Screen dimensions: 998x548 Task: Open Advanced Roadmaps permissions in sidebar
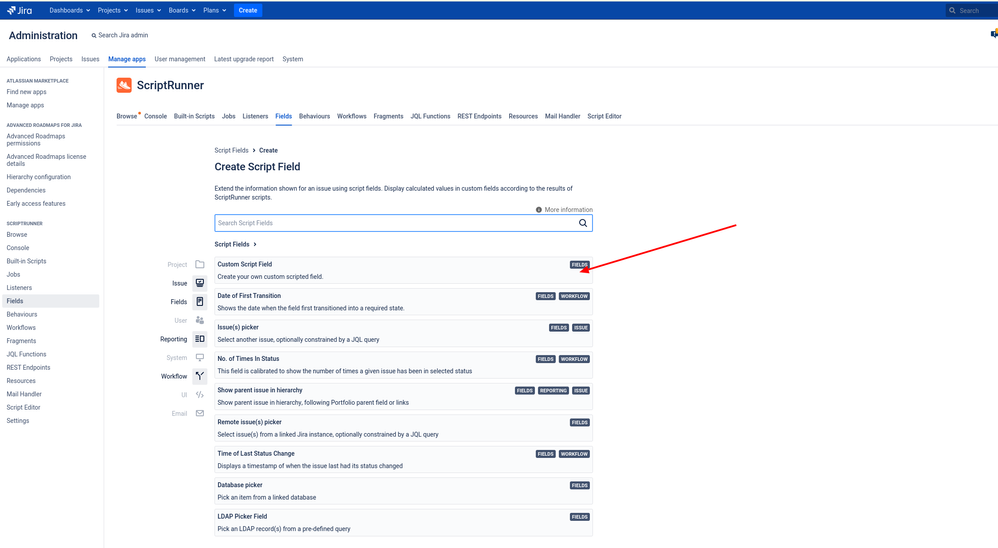click(36, 140)
